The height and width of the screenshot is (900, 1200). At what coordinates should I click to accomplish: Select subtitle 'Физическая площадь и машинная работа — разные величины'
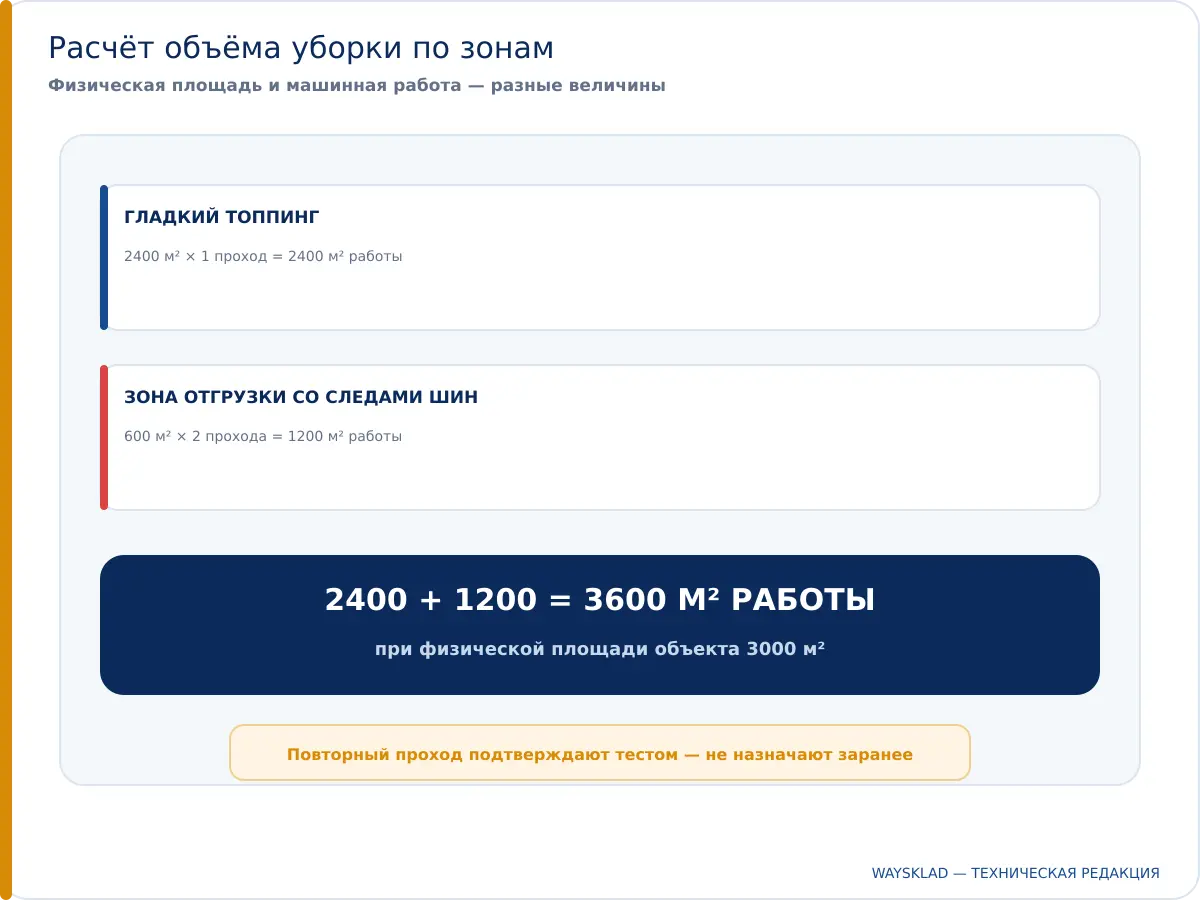coord(357,86)
